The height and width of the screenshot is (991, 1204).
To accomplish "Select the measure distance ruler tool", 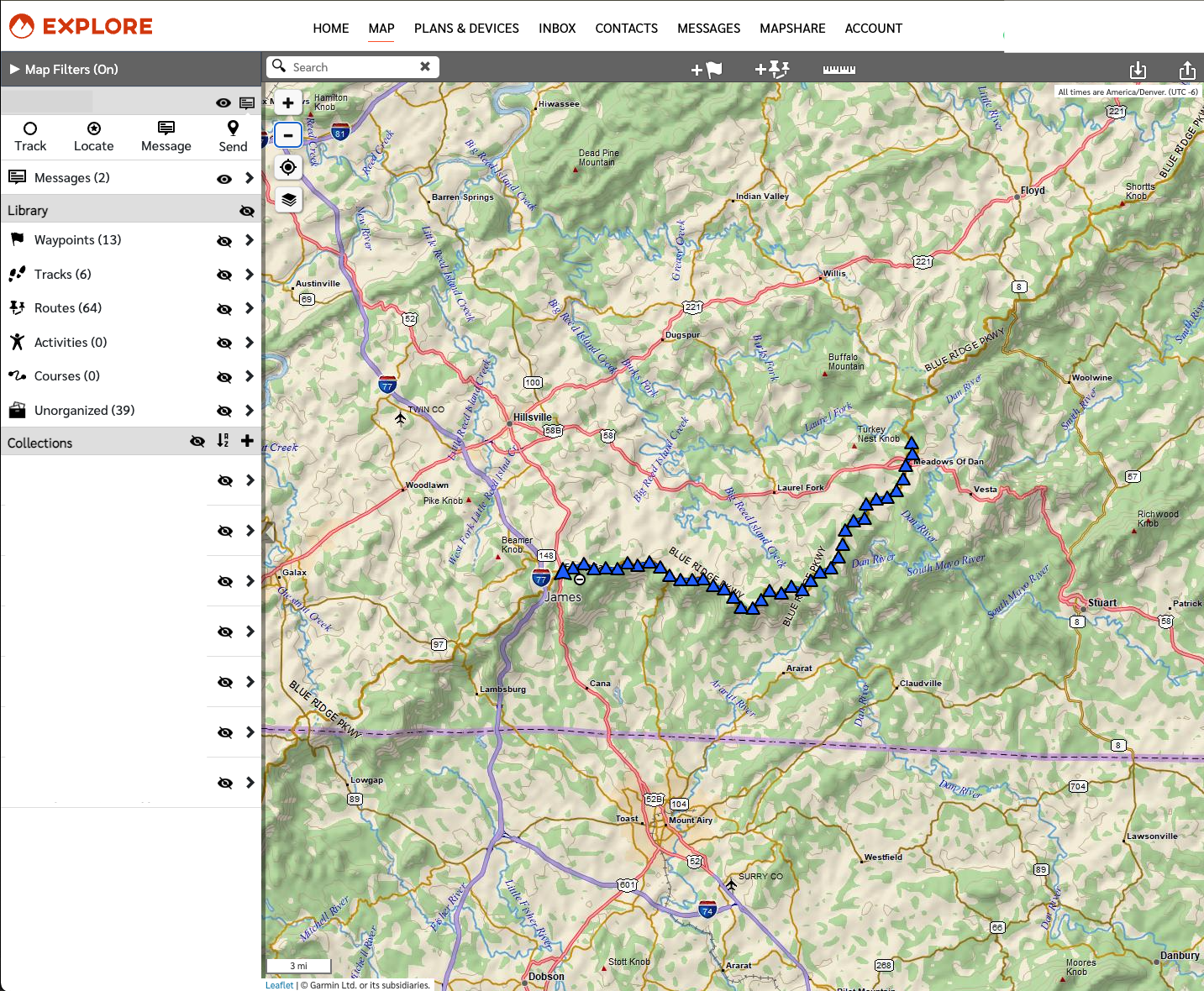I will pos(838,70).
